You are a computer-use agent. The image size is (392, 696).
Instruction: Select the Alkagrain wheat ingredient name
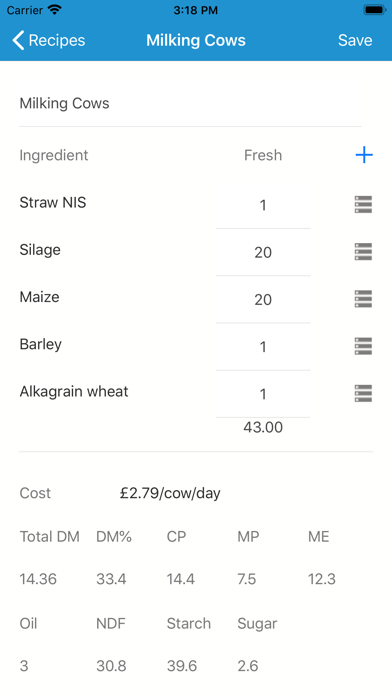click(74, 392)
